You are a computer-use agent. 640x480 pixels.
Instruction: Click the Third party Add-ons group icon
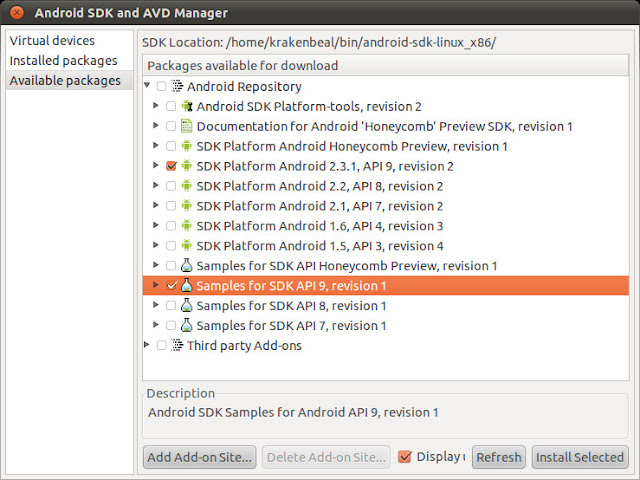tap(177, 345)
